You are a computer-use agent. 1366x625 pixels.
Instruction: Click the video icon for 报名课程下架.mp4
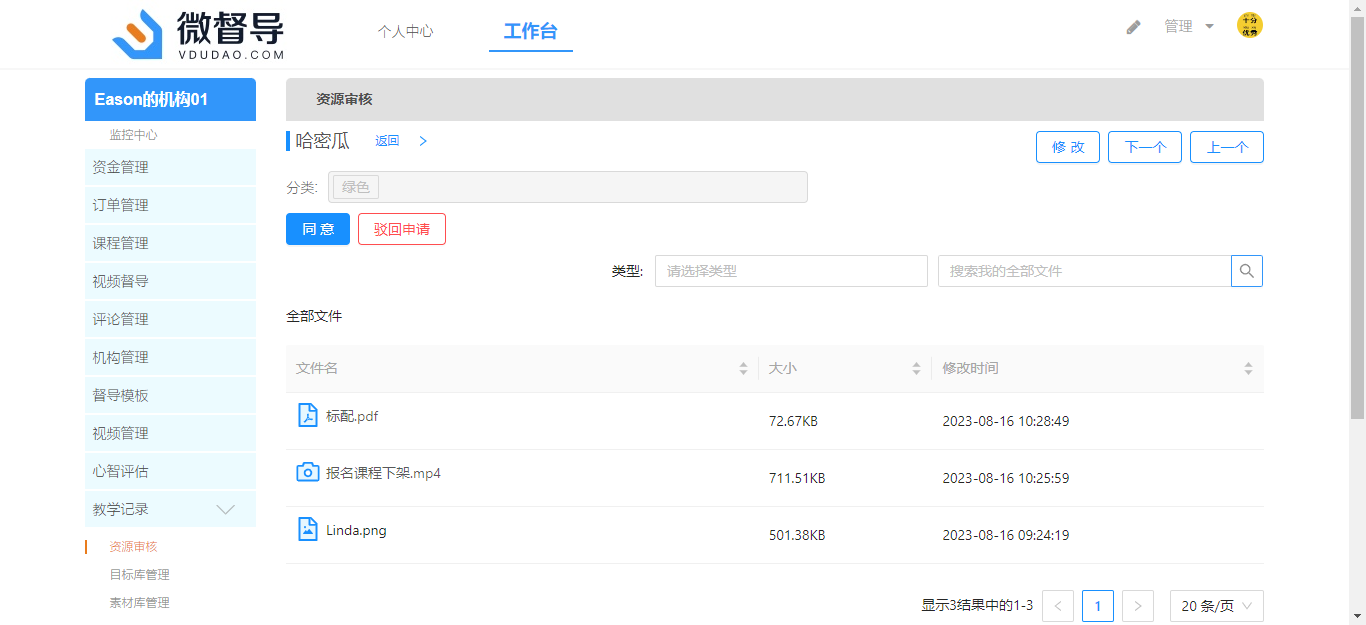(308, 472)
